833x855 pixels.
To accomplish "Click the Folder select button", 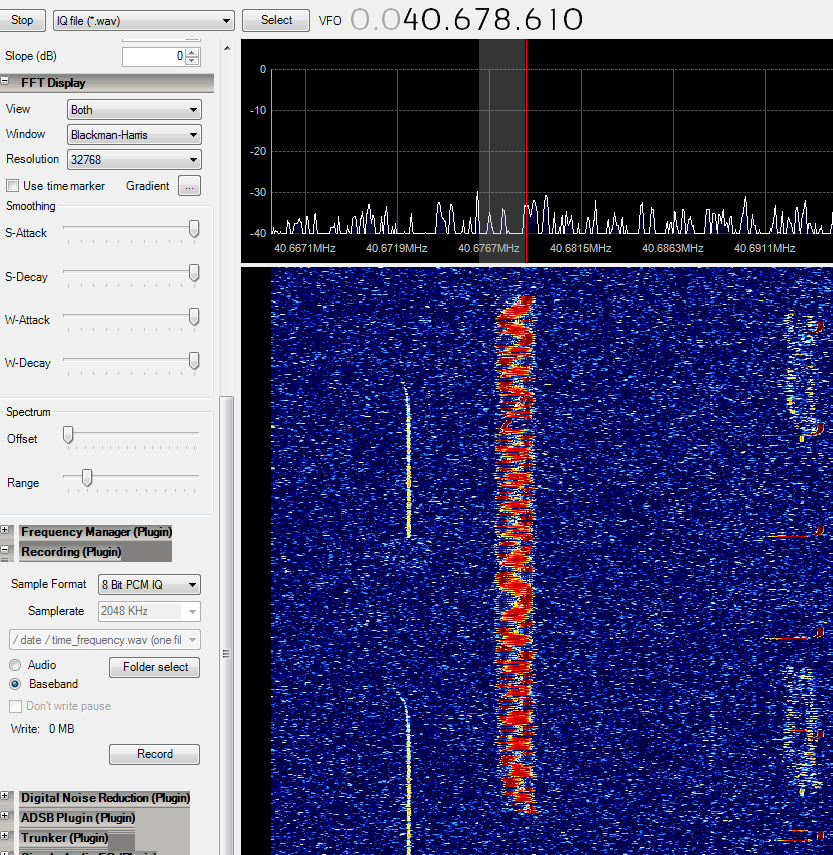I will pos(154,667).
